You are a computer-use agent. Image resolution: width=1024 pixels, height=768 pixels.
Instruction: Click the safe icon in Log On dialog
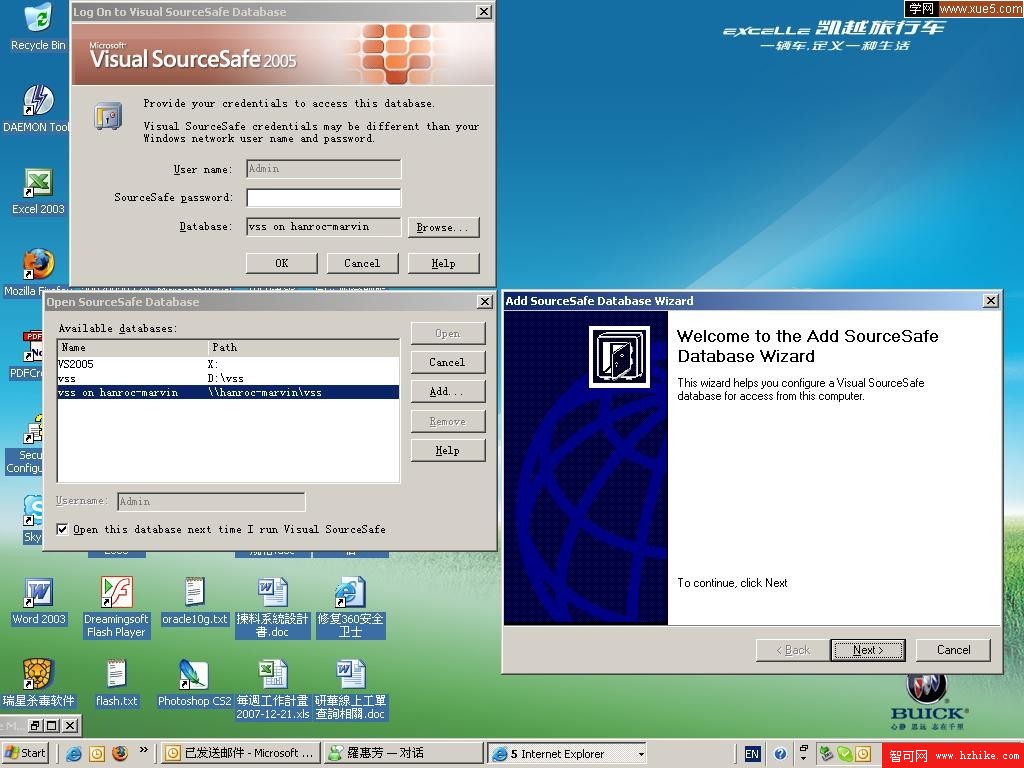(107, 116)
